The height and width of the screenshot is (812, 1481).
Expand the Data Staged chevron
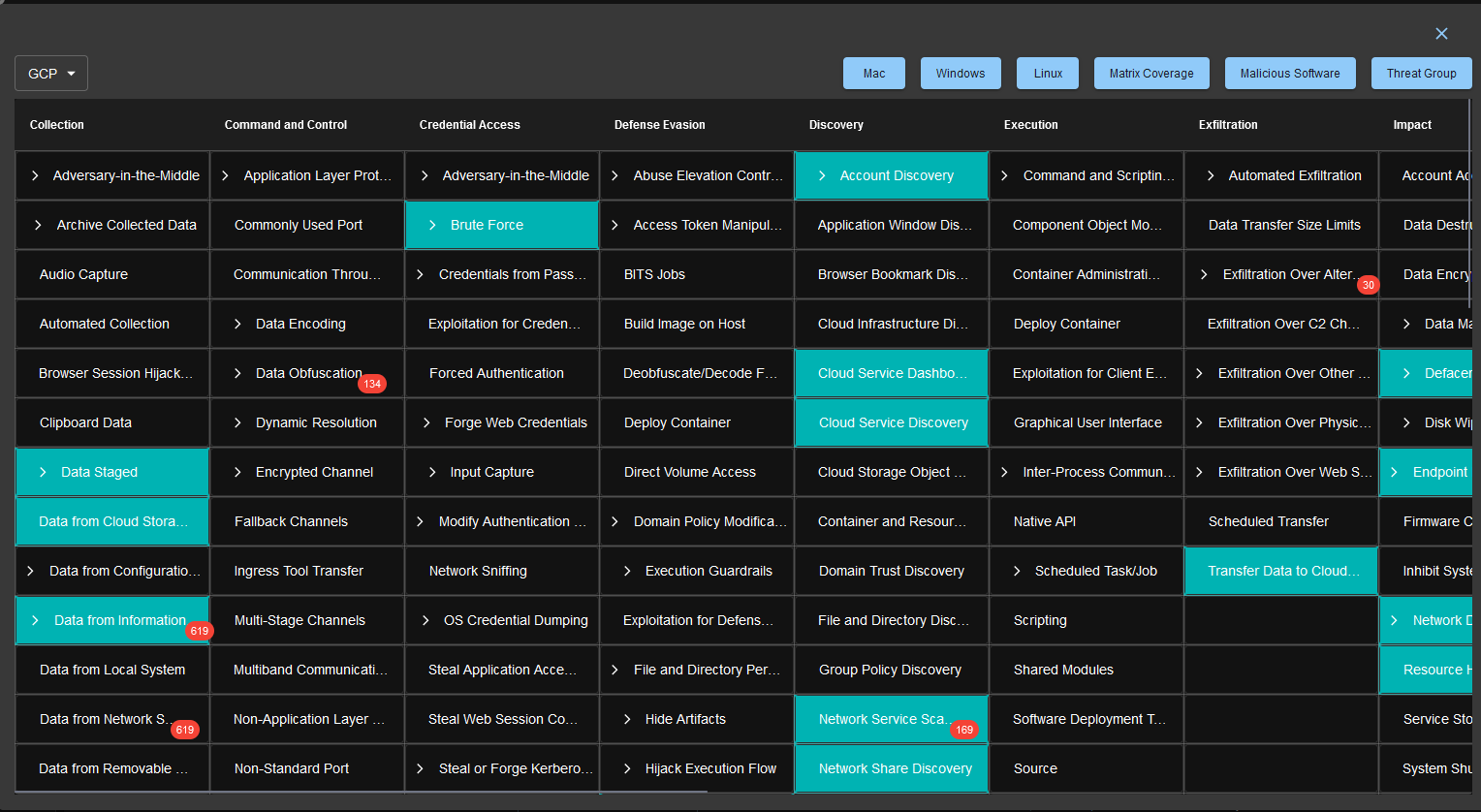43,472
